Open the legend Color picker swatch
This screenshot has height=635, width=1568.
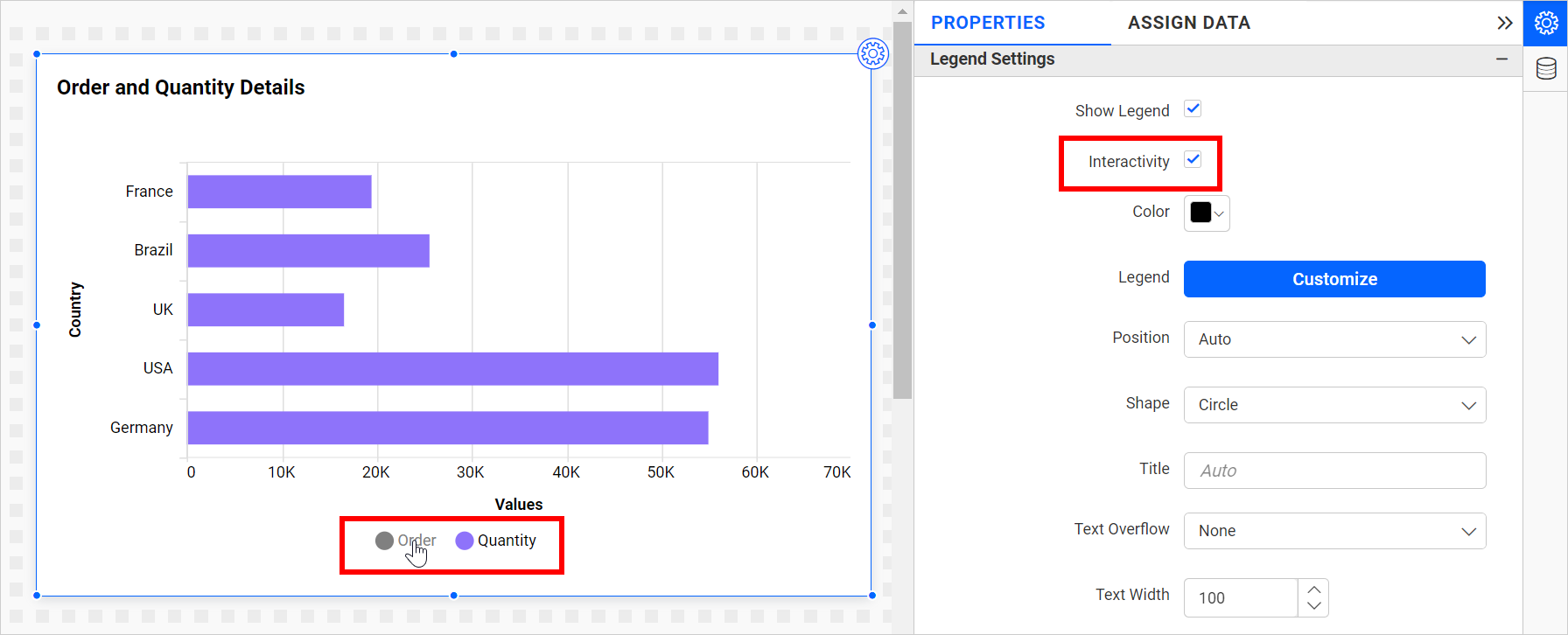click(1207, 213)
